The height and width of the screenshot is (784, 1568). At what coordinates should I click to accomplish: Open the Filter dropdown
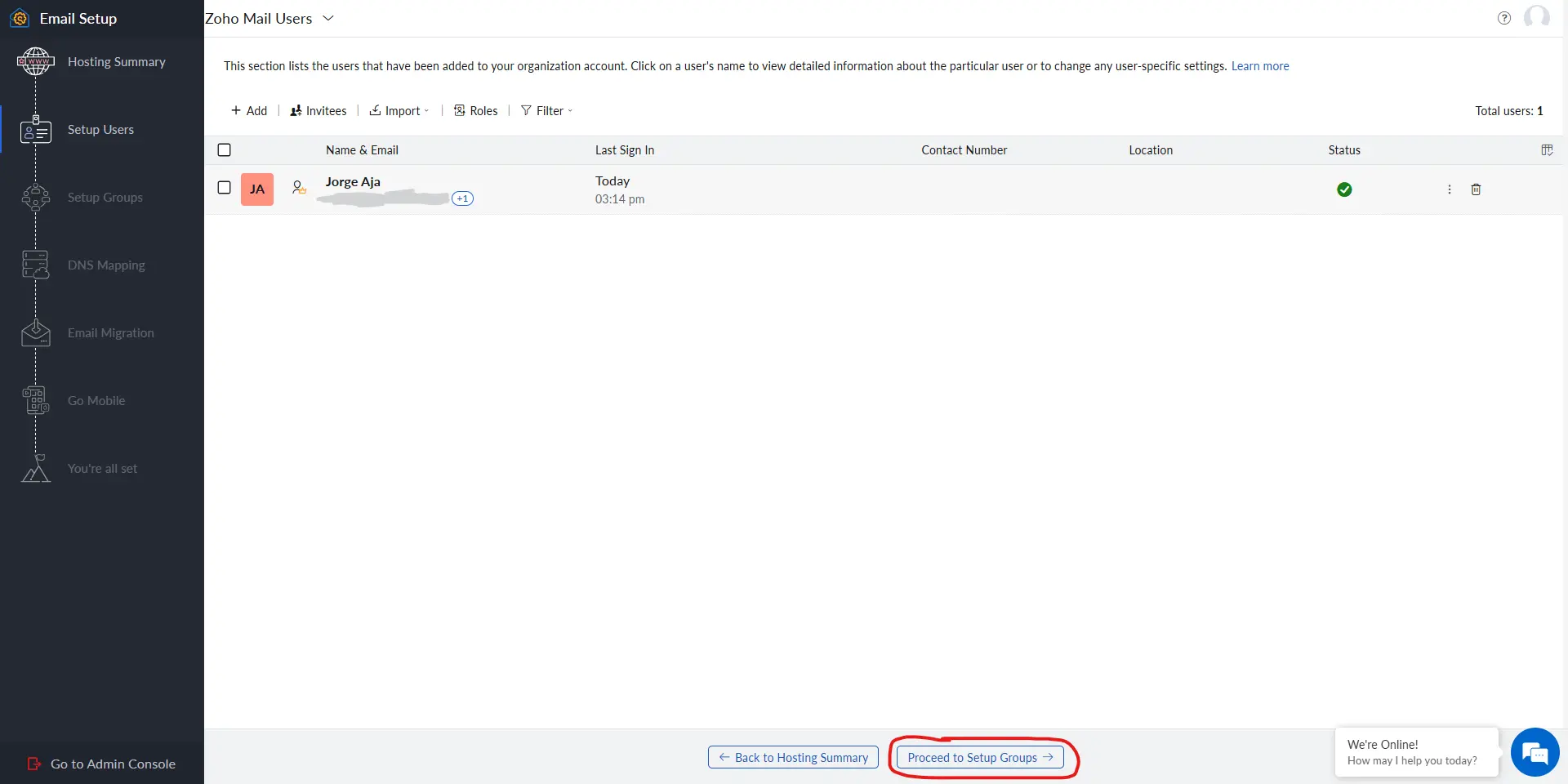tap(547, 111)
